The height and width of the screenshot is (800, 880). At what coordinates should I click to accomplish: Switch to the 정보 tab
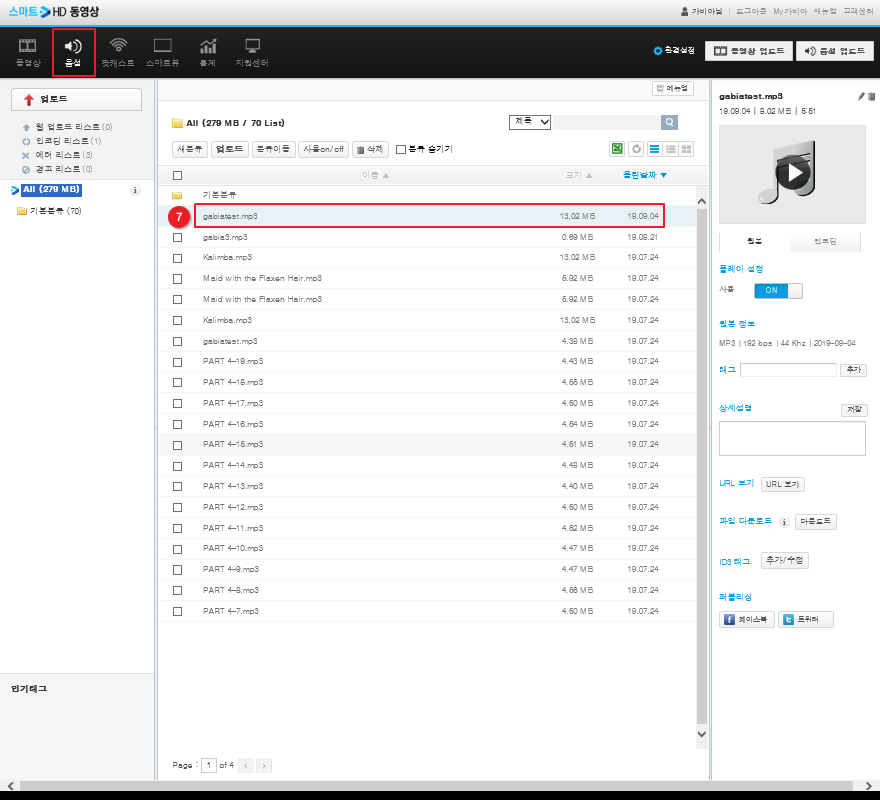(x=754, y=241)
